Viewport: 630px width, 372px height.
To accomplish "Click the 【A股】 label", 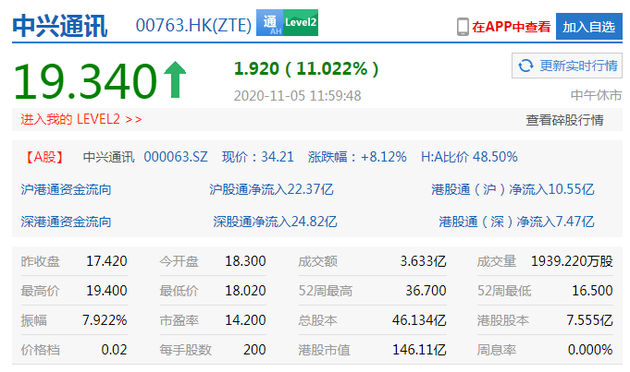I will click(x=44, y=157).
